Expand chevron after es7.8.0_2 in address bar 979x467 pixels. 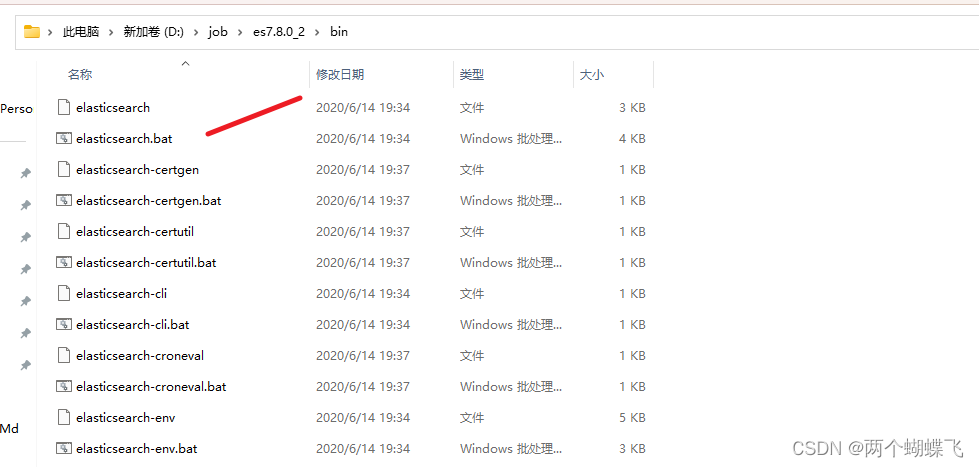click(x=318, y=32)
